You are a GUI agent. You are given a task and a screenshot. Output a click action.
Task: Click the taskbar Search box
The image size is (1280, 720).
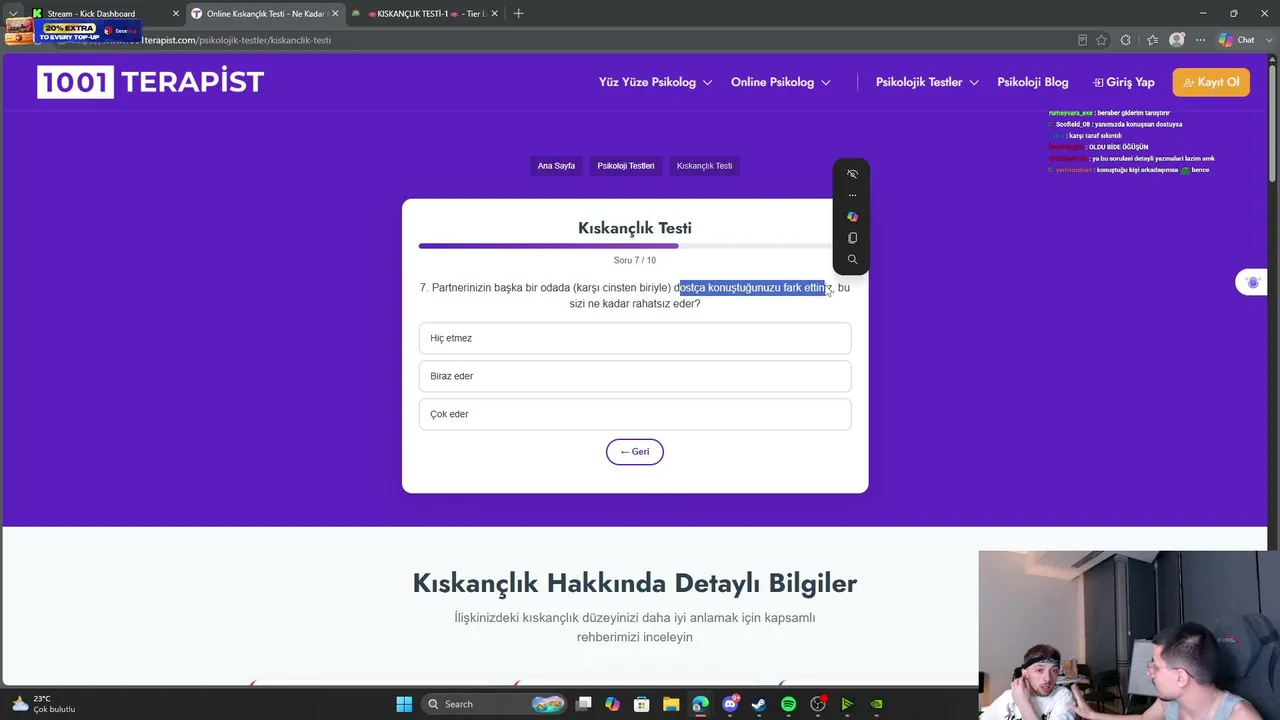(x=494, y=704)
